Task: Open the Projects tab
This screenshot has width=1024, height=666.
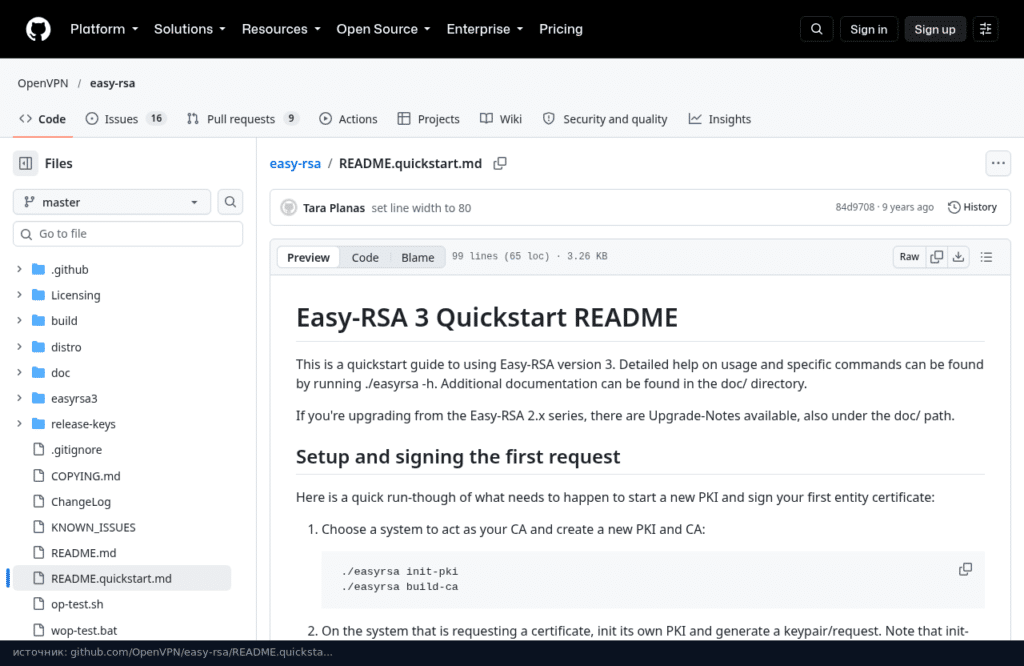Action: coord(428,119)
